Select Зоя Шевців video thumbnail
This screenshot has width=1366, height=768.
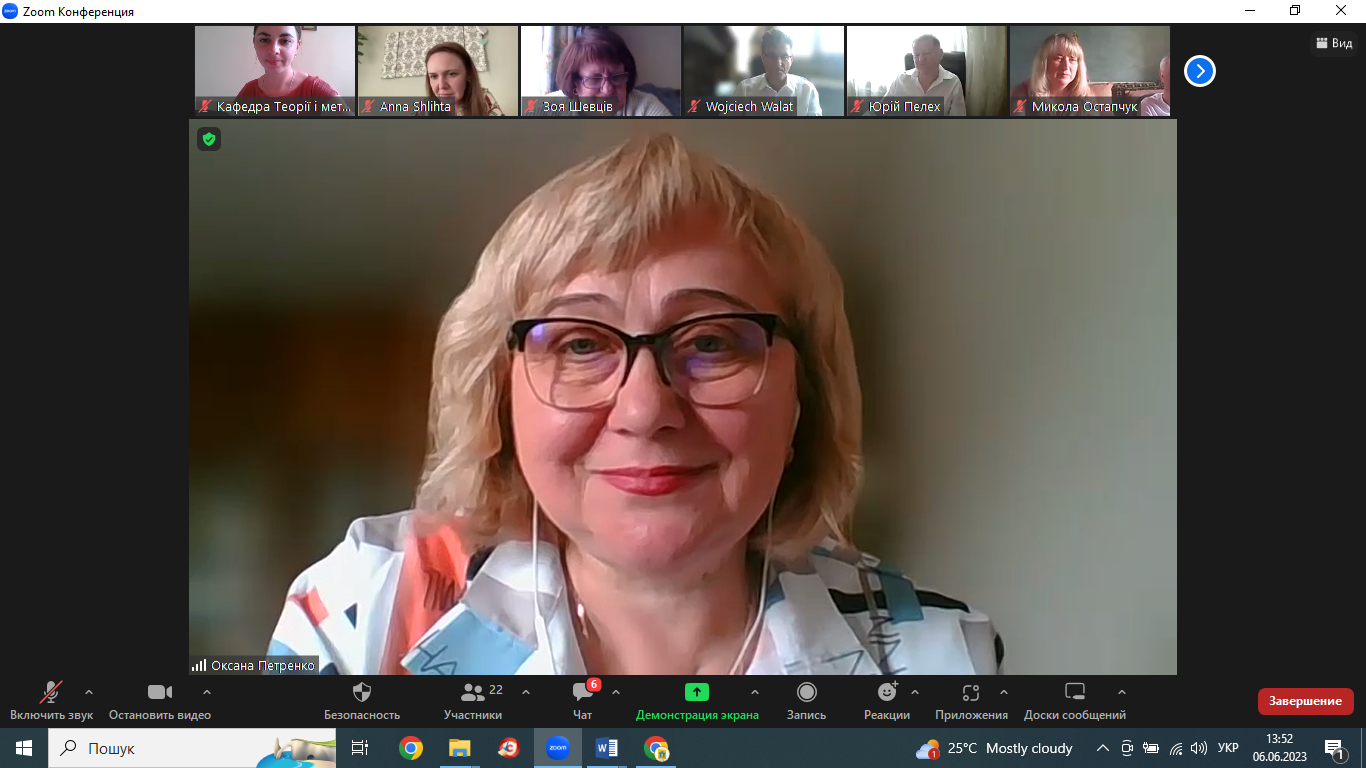coord(601,71)
